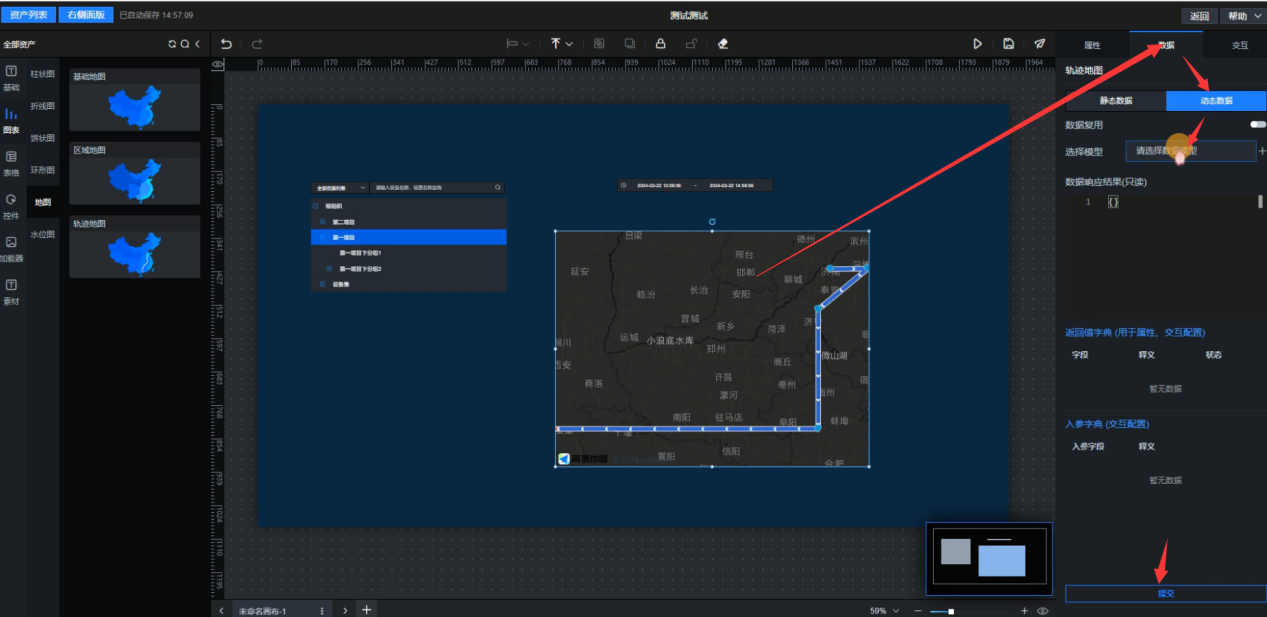1267x617 pixels.
Task: Click the undo arrow icon
Action: pos(226,44)
